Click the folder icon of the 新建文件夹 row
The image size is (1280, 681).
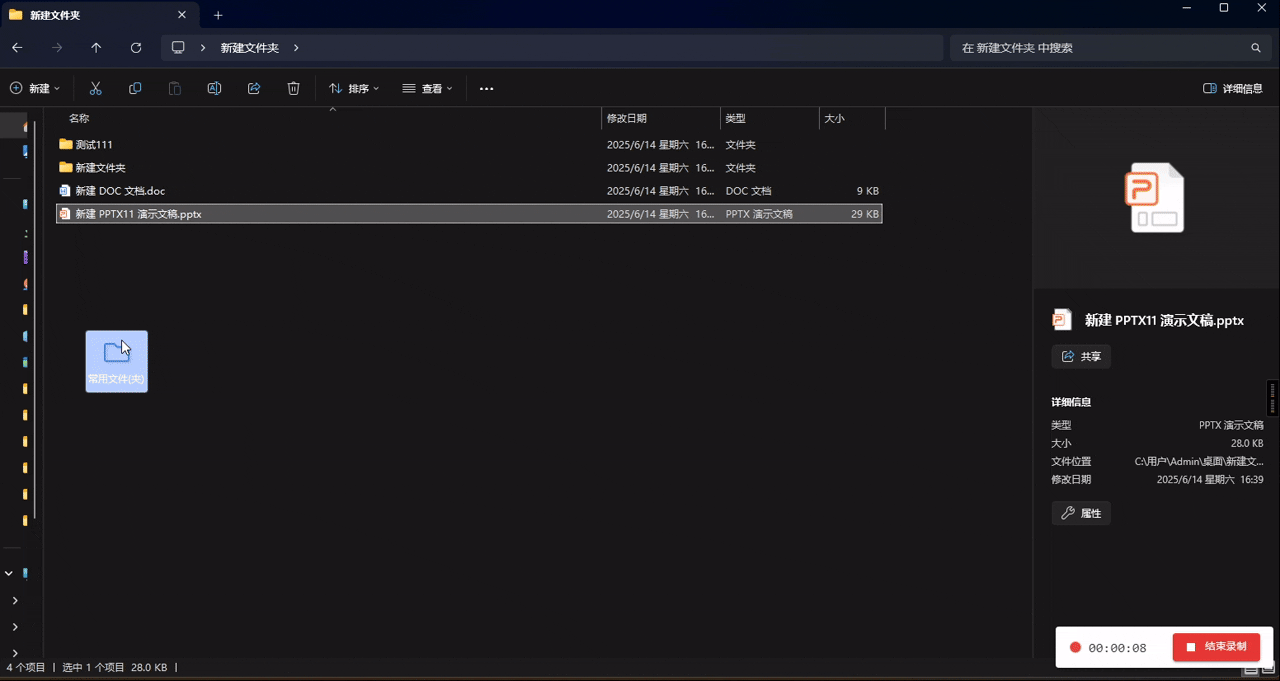(x=66, y=168)
